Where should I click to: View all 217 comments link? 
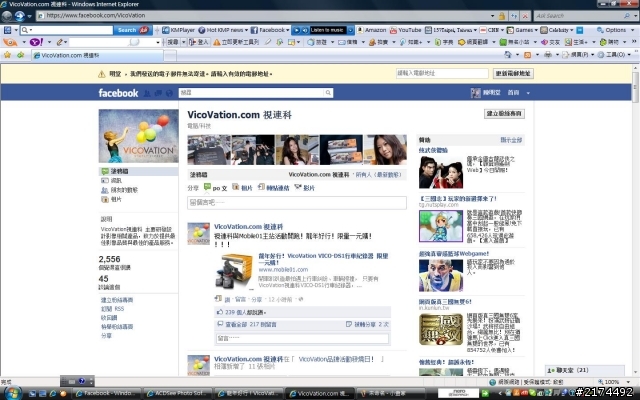251,324
